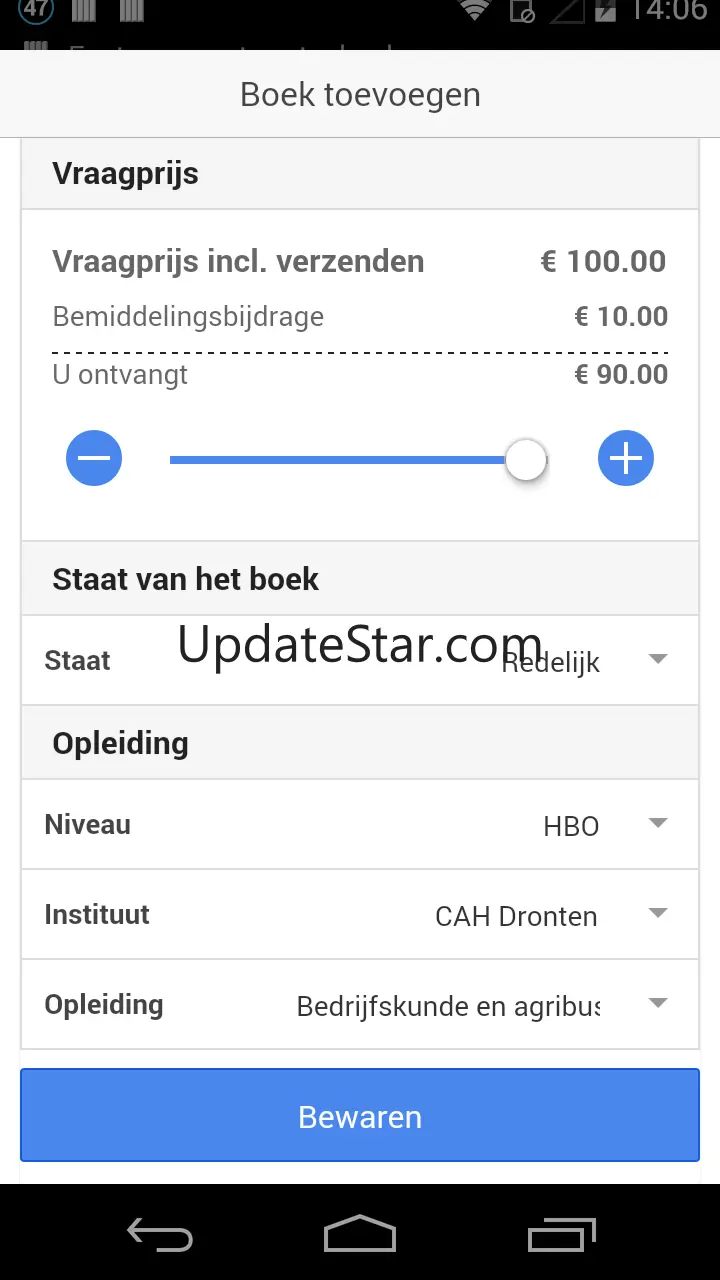The height and width of the screenshot is (1280, 720).
Task: Open the Staat dropdown arrow
Action: (x=657, y=659)
